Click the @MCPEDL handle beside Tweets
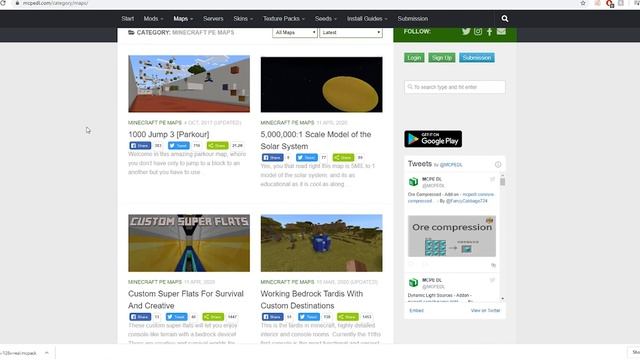Screen dimensions: 640x360 pyautogui.click(x=451, y=165)
